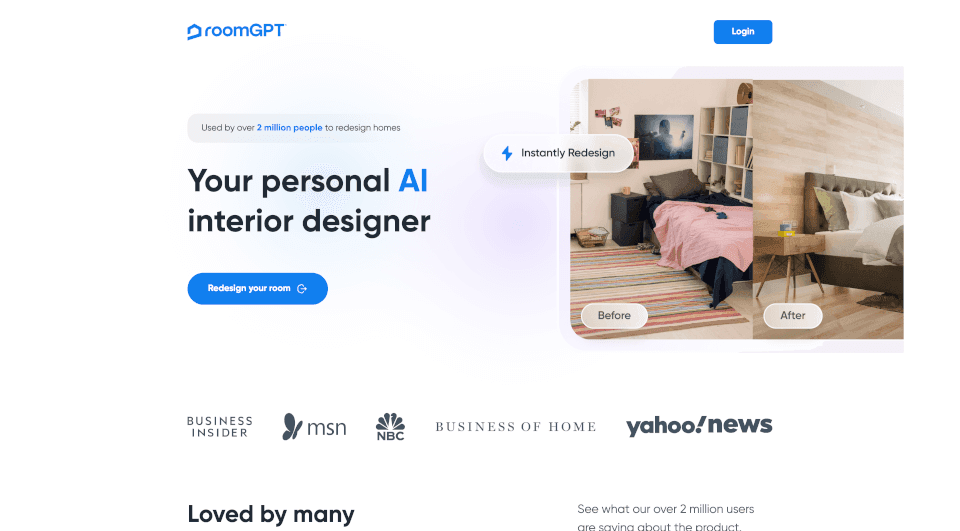Click the roomGPT brand name text
Image resolution: width=960 pixels, height=531 pixels.
245,31
